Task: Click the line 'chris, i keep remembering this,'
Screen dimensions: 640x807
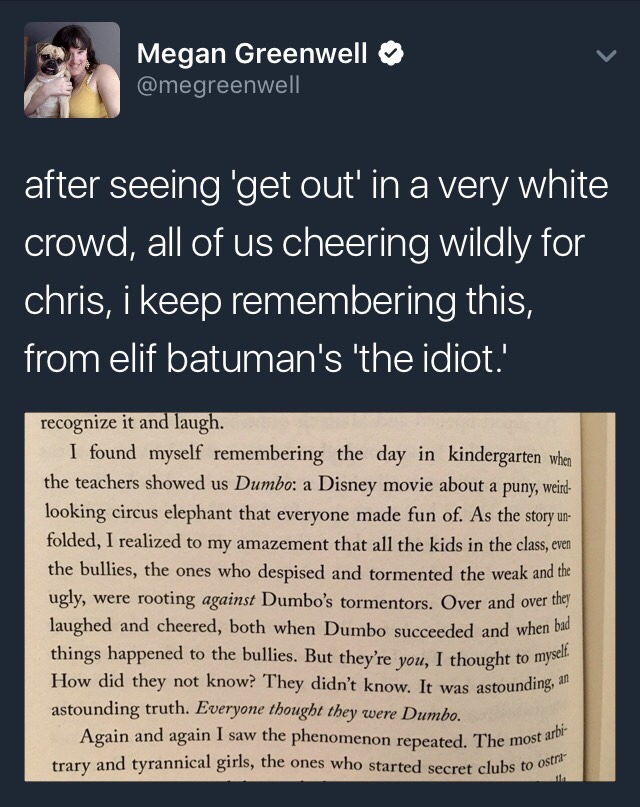Action: 277,301
